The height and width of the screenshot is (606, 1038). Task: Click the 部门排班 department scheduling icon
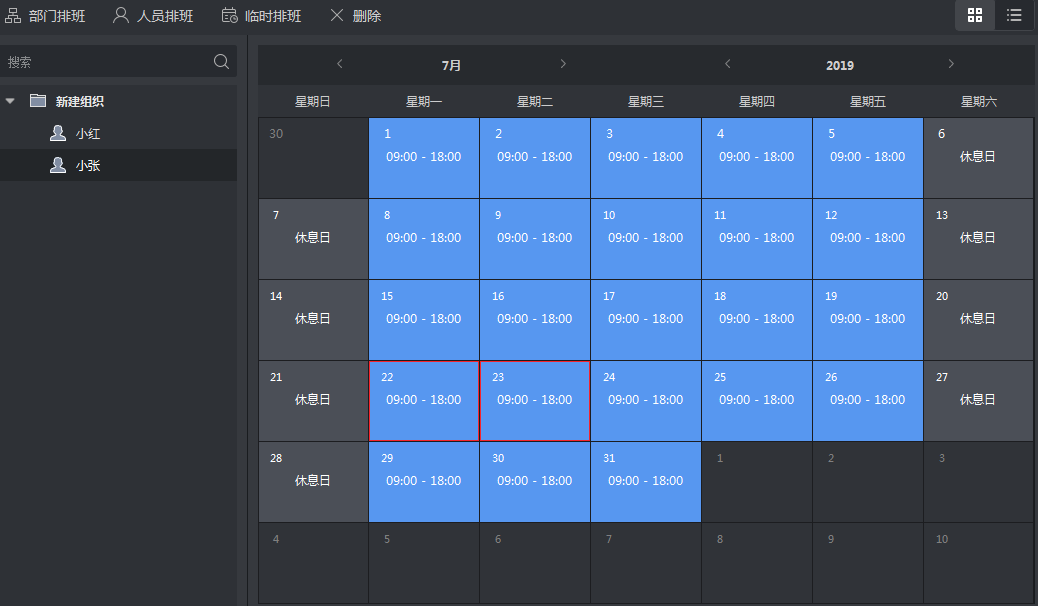(x=13, y=16)
